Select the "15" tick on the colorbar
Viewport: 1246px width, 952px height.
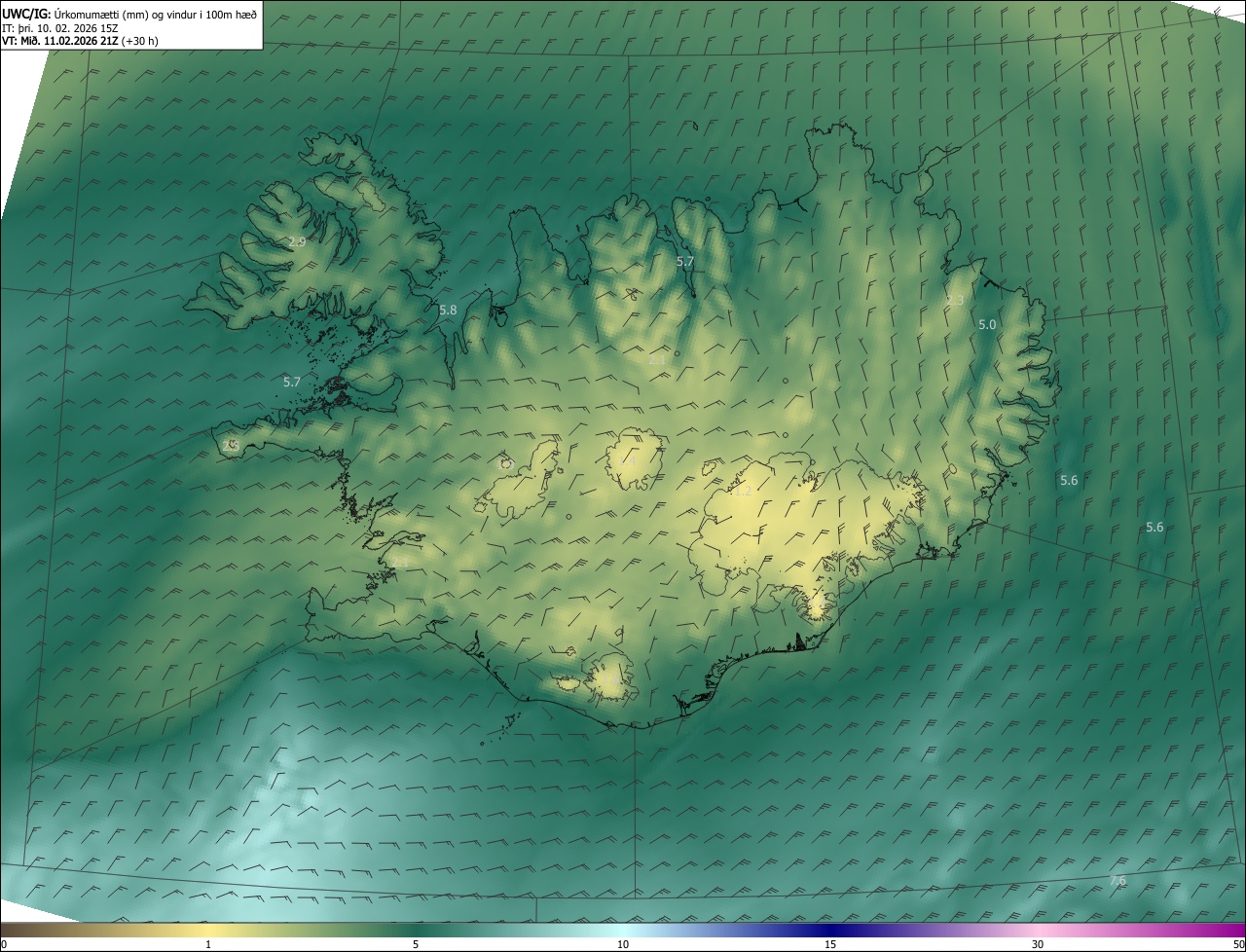click(x=830, y=944)
